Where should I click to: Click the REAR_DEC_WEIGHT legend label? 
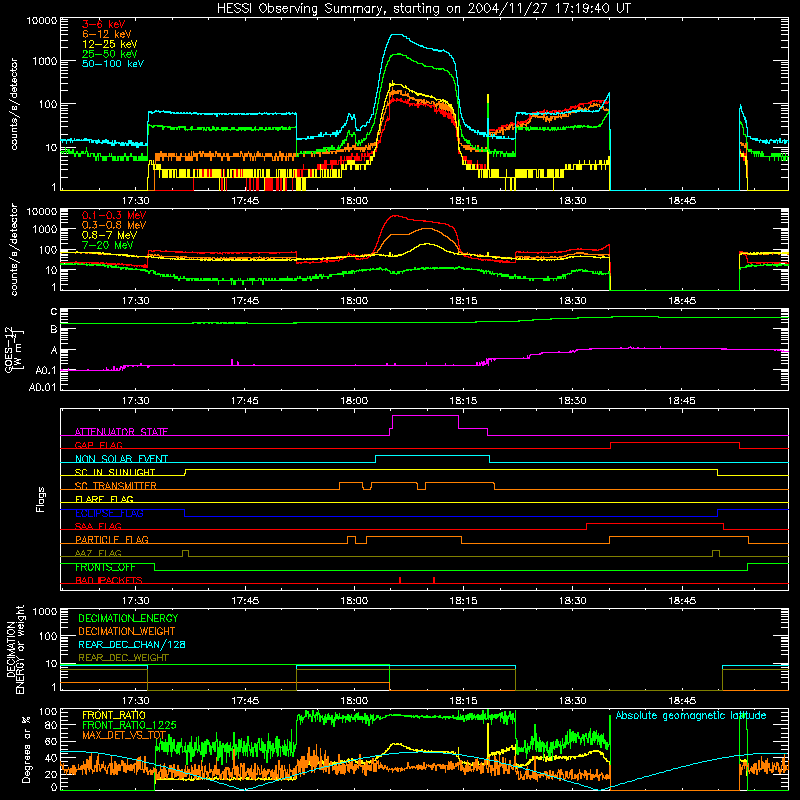coord(123,658)
